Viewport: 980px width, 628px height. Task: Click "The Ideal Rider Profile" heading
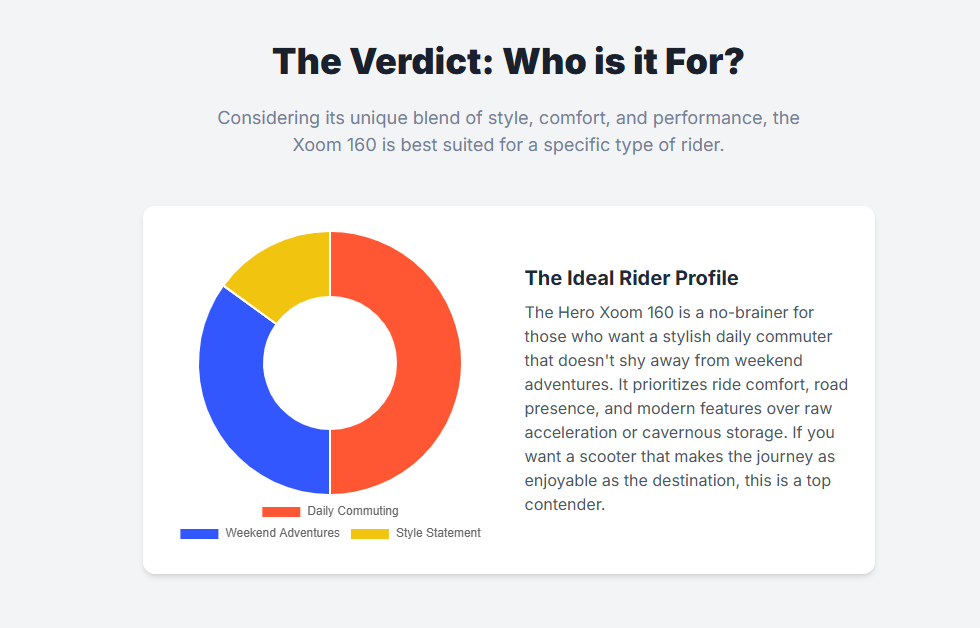coord(631,278)
